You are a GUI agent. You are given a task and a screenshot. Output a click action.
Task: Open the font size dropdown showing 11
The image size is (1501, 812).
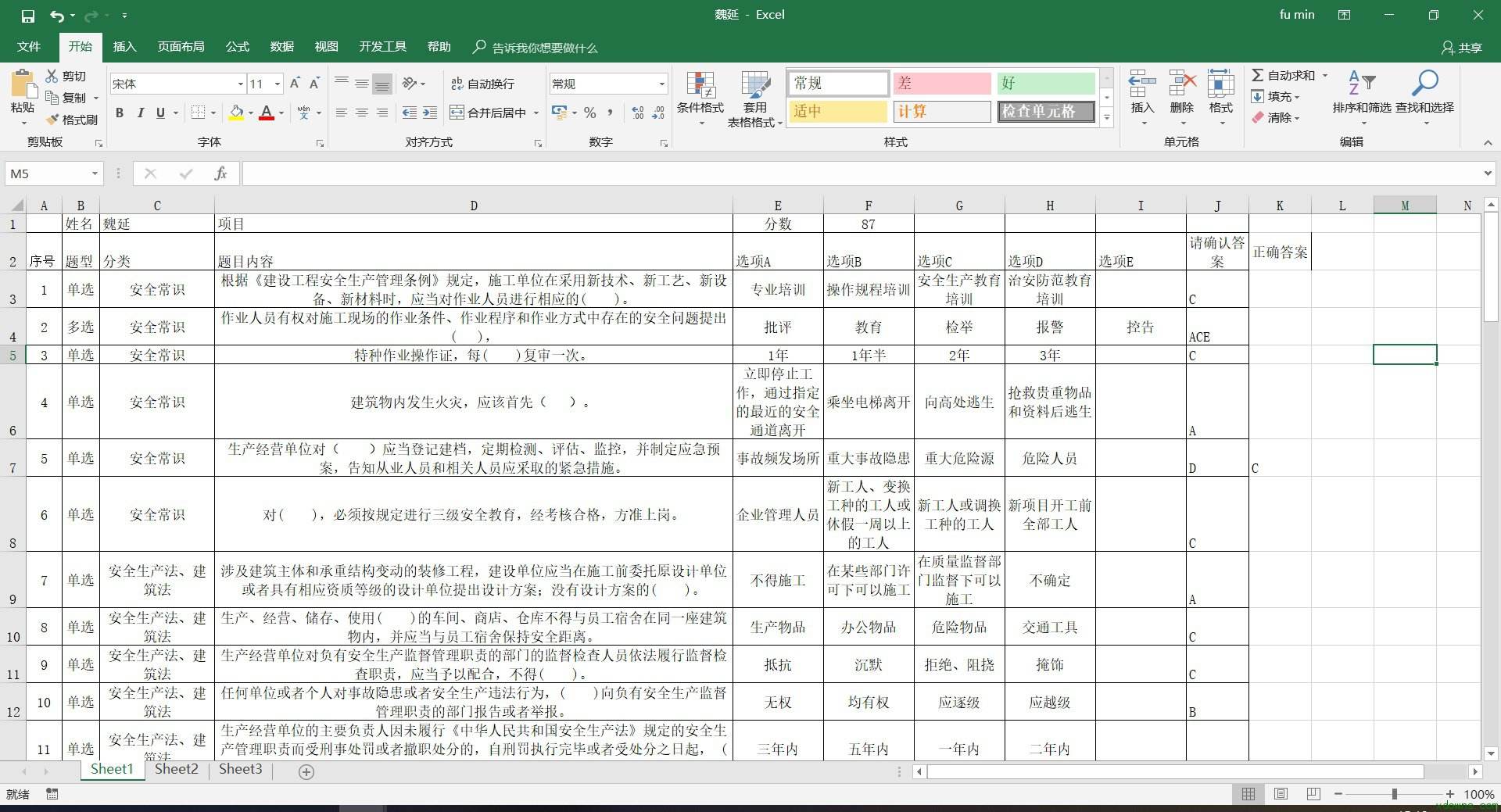(277, 84)
